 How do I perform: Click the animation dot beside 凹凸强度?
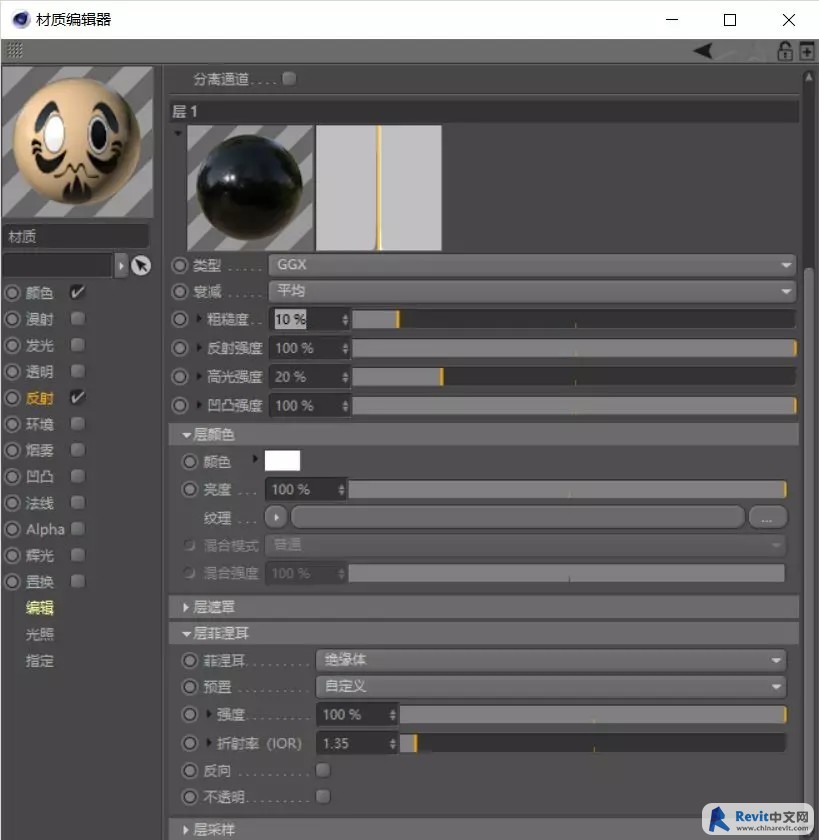tap(179, 406)
